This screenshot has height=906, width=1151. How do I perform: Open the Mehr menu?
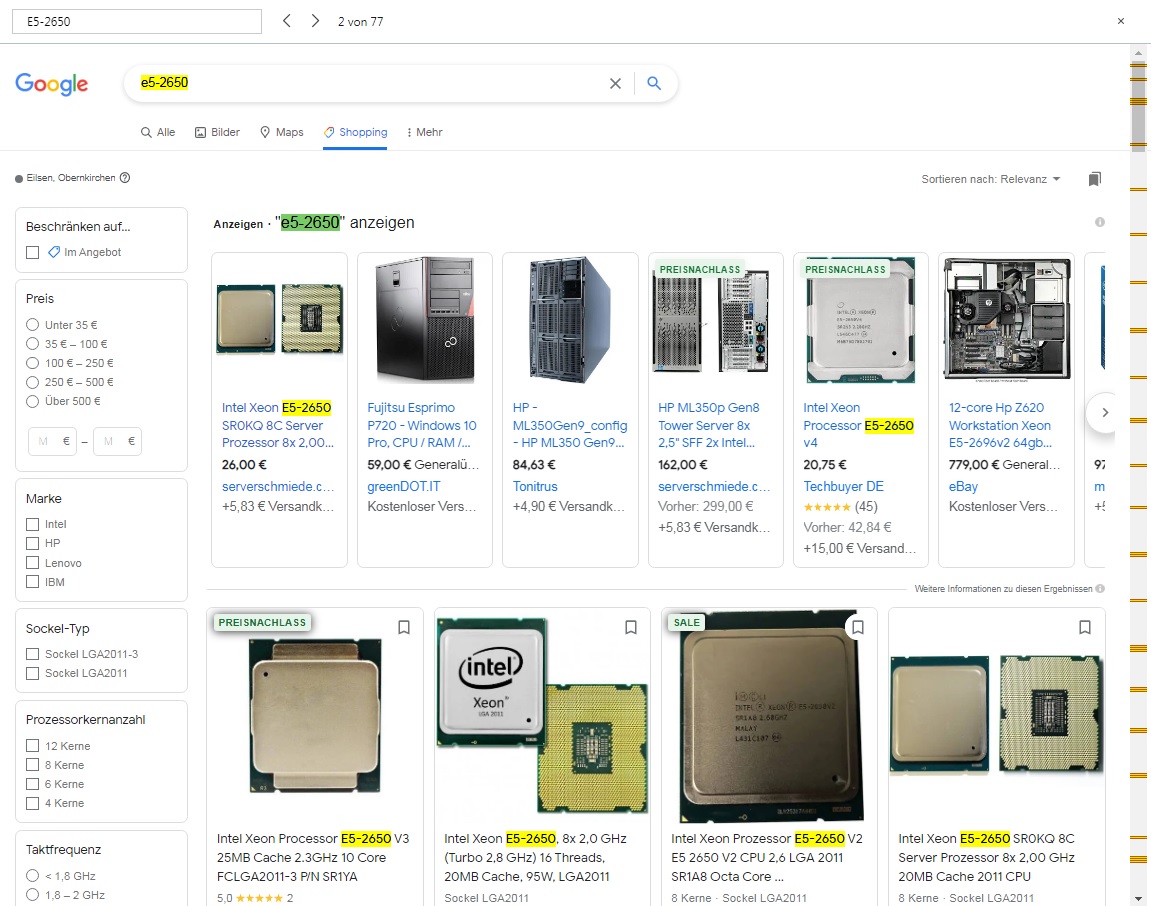(x=424, y=132)
